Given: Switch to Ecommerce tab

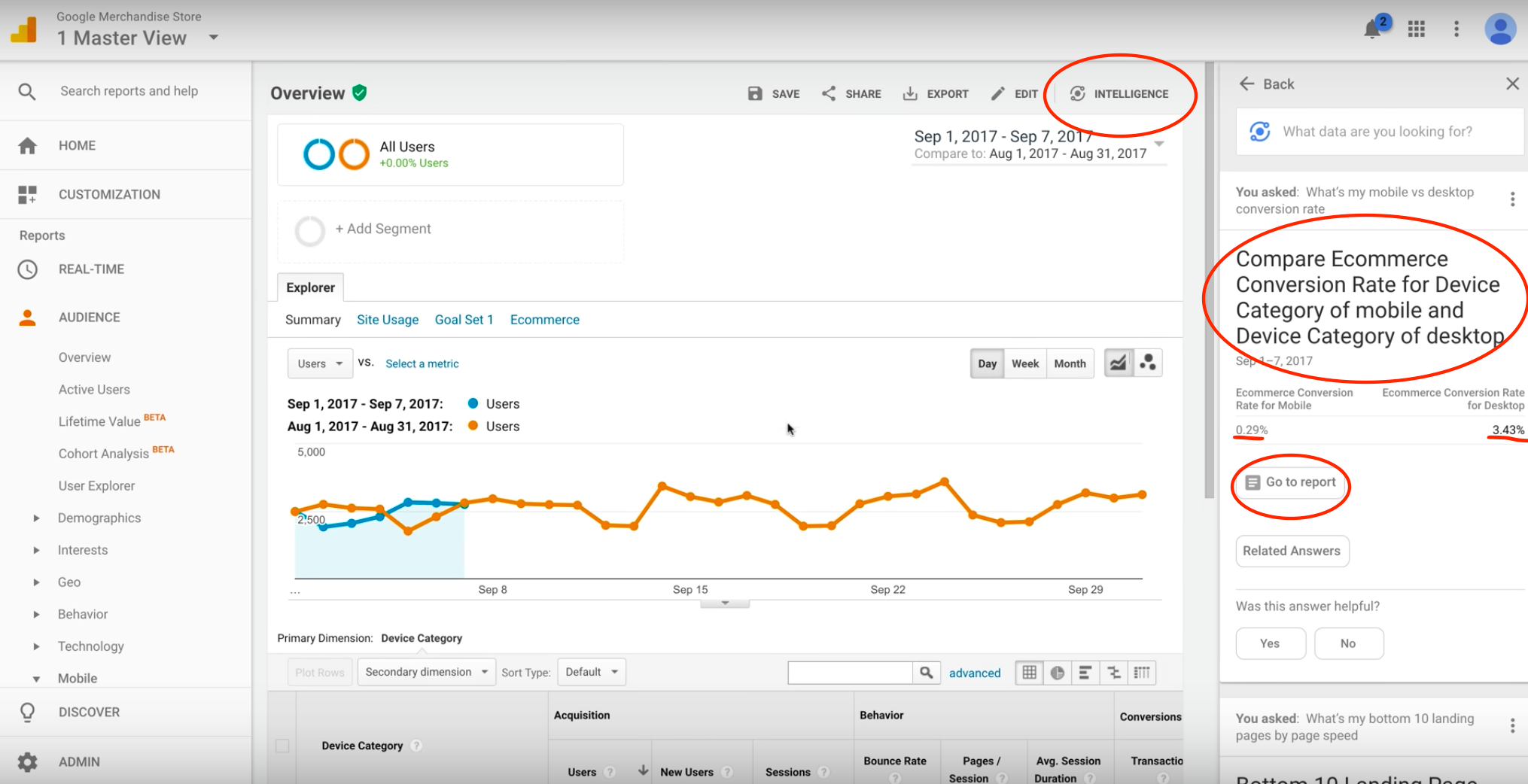Looking at the screenshot, I should (x=545, y=320).
